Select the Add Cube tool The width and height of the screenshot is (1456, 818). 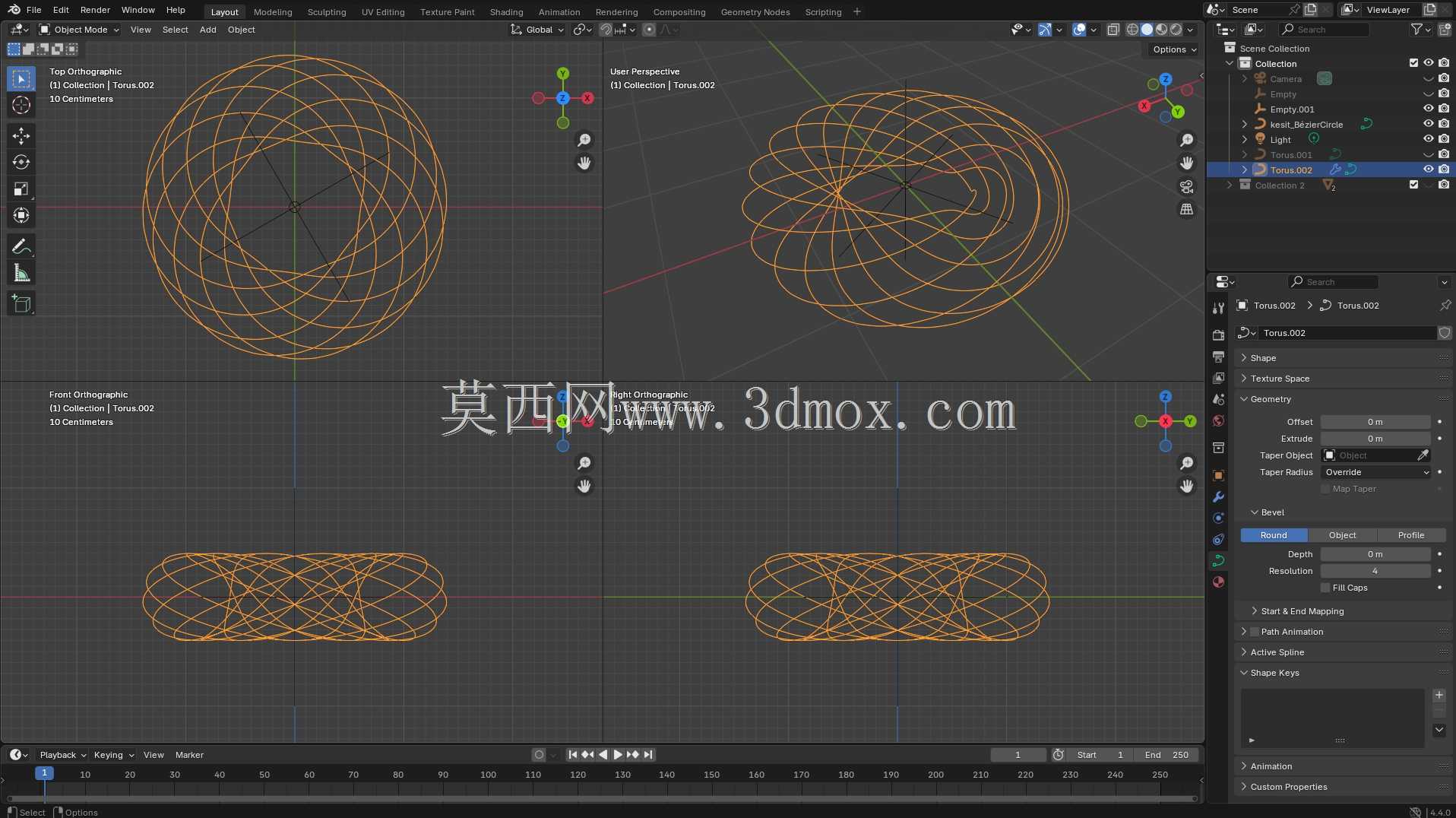(21, 304)
